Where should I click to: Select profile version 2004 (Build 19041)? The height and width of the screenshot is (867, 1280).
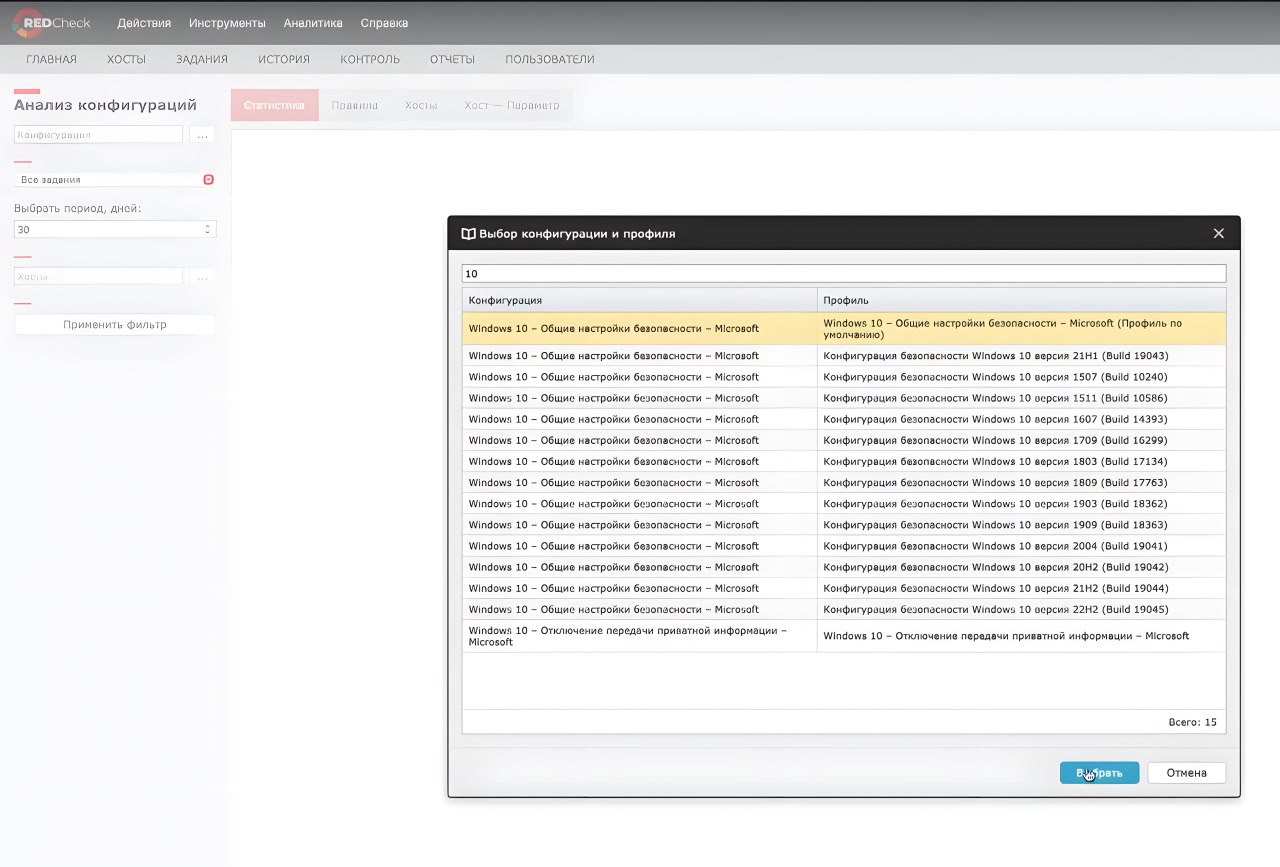(844, 546)
